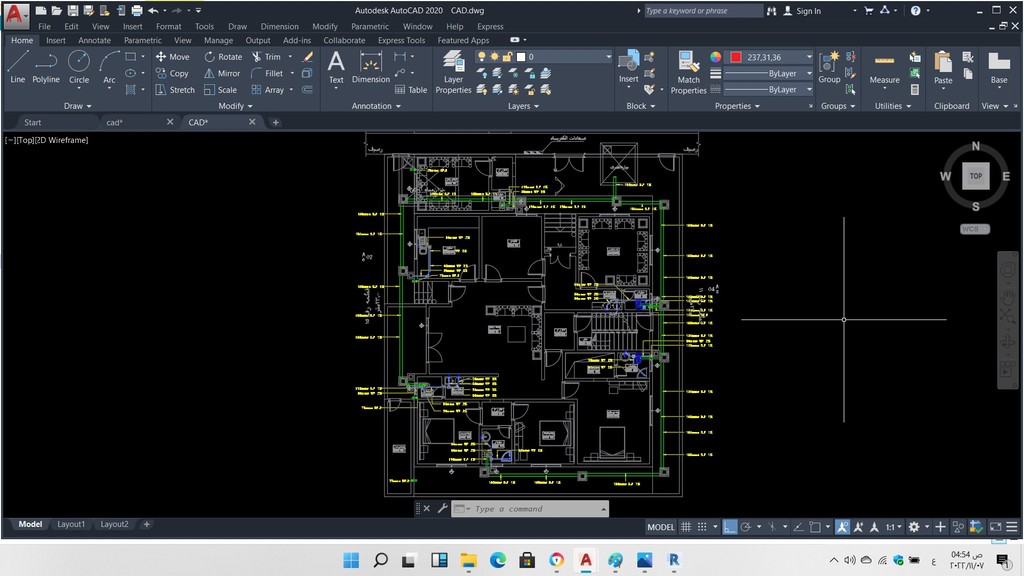Click the Dimension annotation tool

370,67
